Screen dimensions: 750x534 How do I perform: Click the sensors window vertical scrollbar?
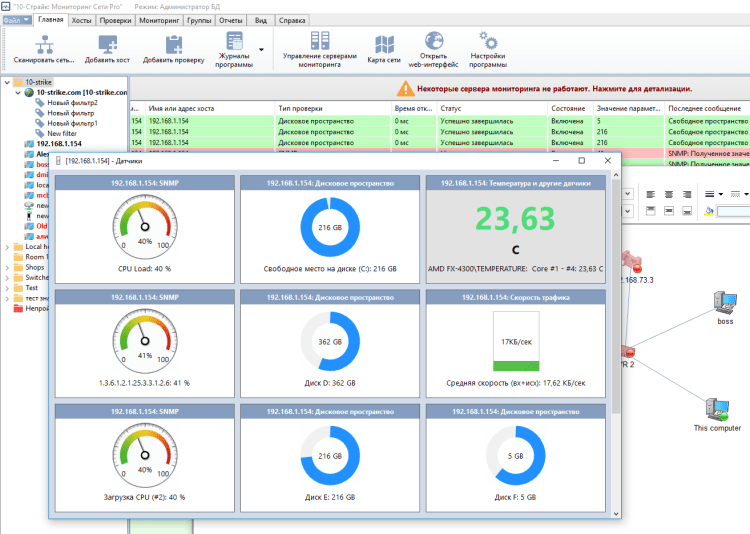coord(616,300)
